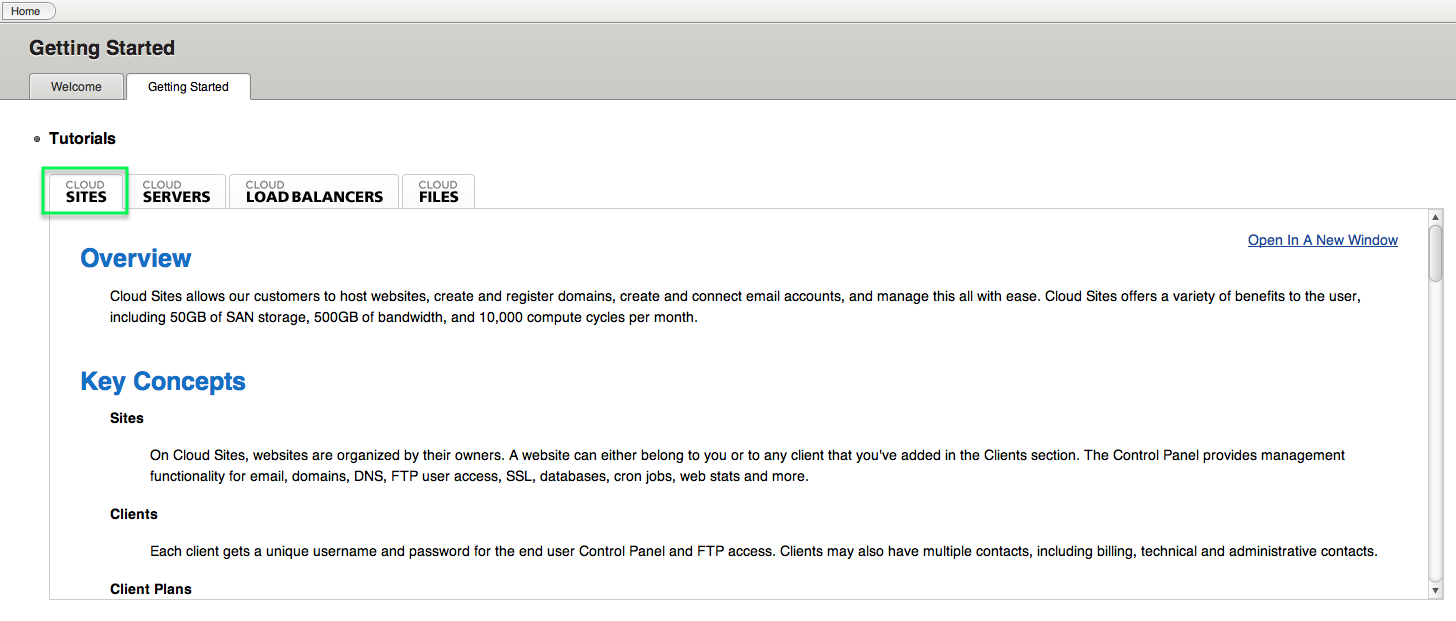Image resolution: width=1456 pixels, height=621 pixels.
Task: Click the tutorial scrollbar thumb
Action: tap(1436, 253)
